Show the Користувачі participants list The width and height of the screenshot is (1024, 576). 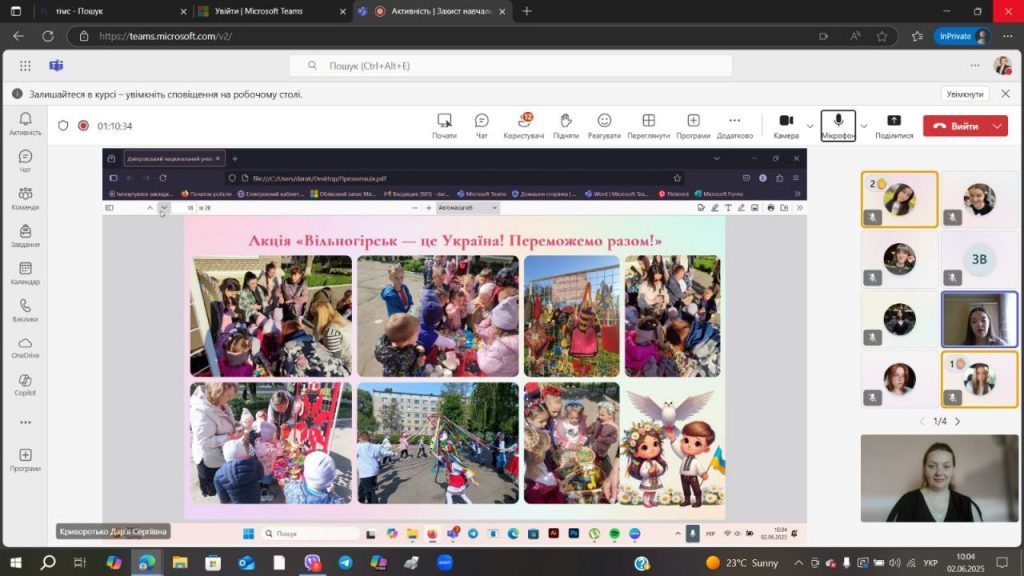coord(524,125)
